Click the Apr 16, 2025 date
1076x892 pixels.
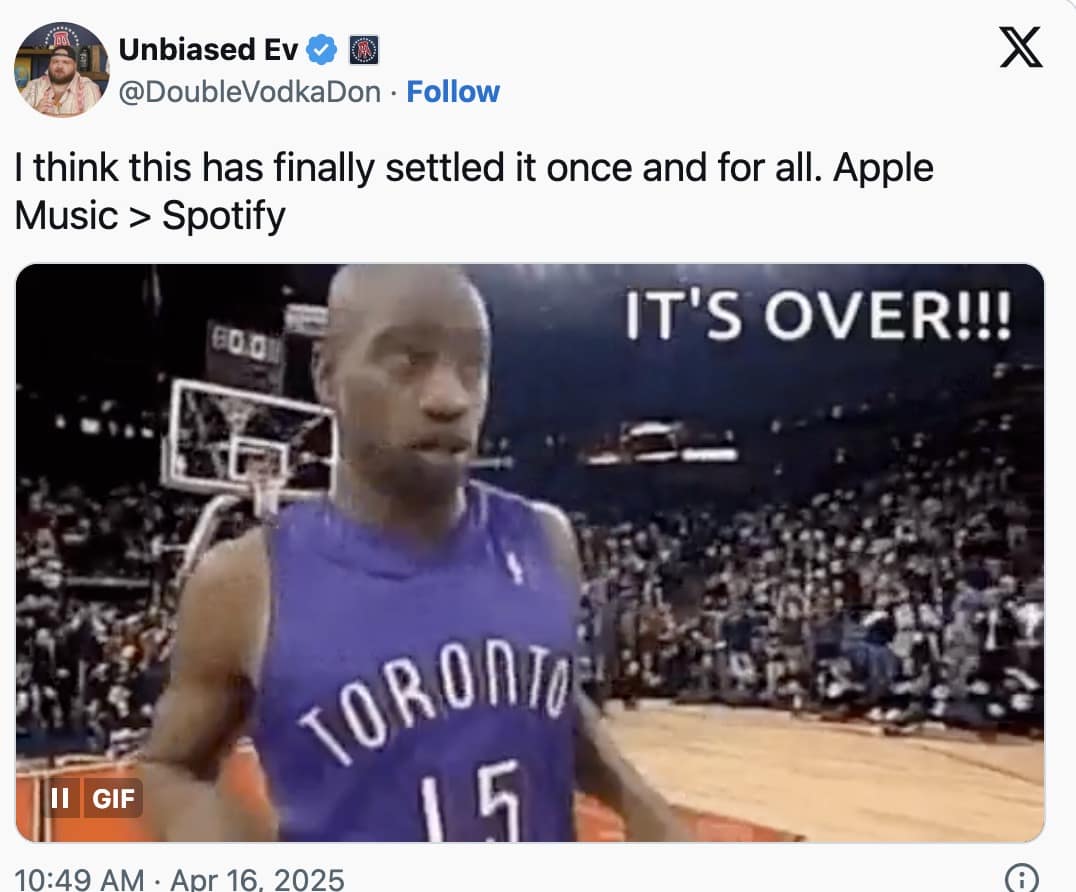257,879
